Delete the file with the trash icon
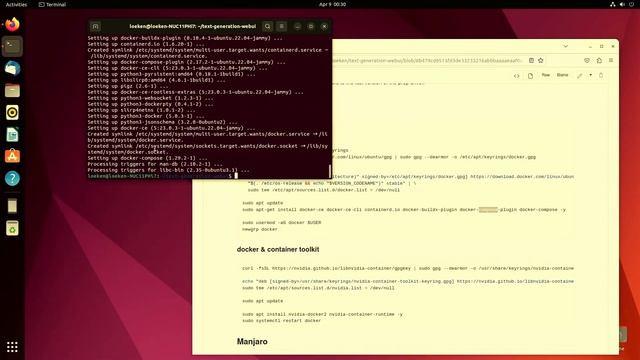Image resolution: width=640 pixels, height=360 pixels. coord(601,76)
